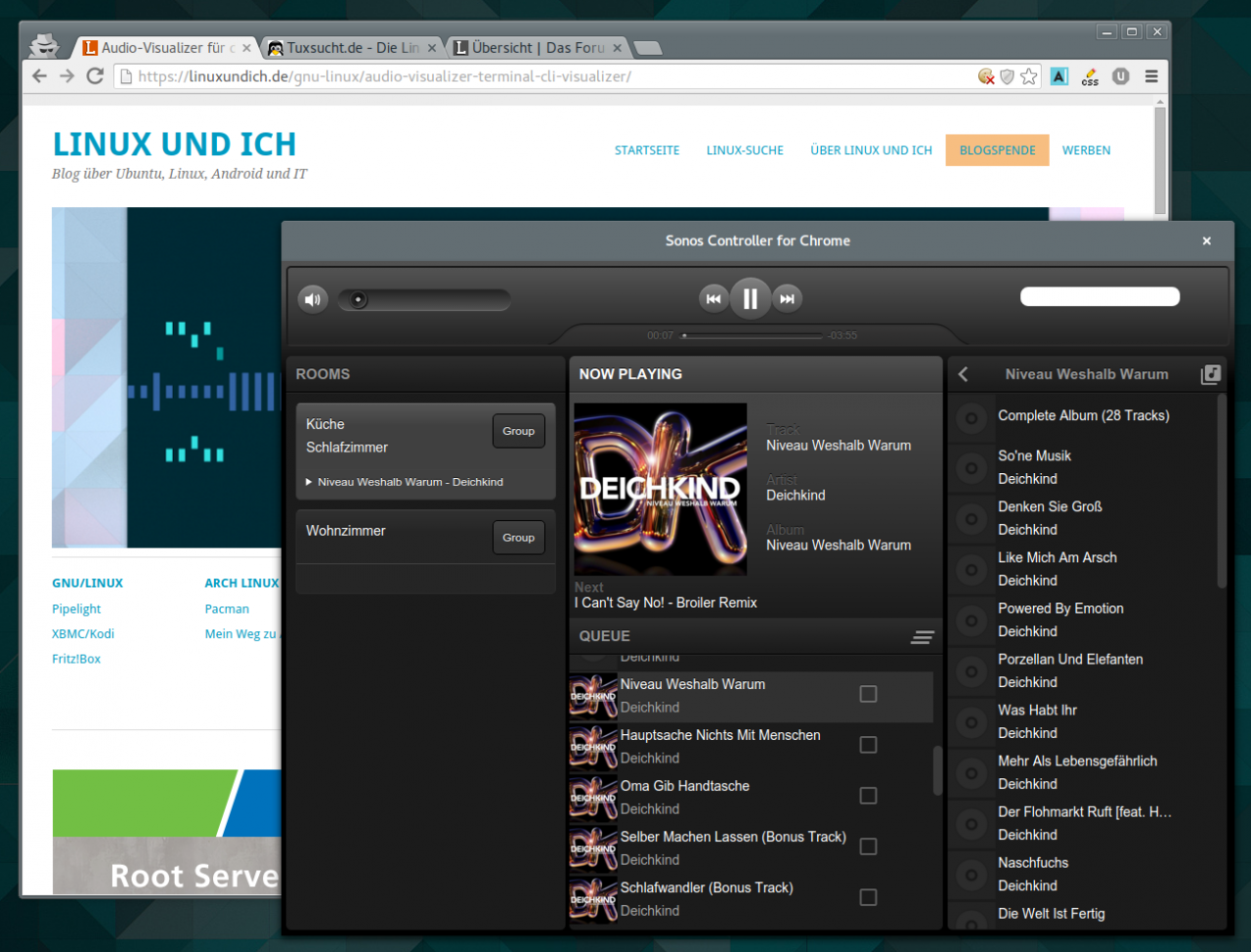
Task: Select Mehr Als Lebensgefährlich track
Action: pos(1077,760)
